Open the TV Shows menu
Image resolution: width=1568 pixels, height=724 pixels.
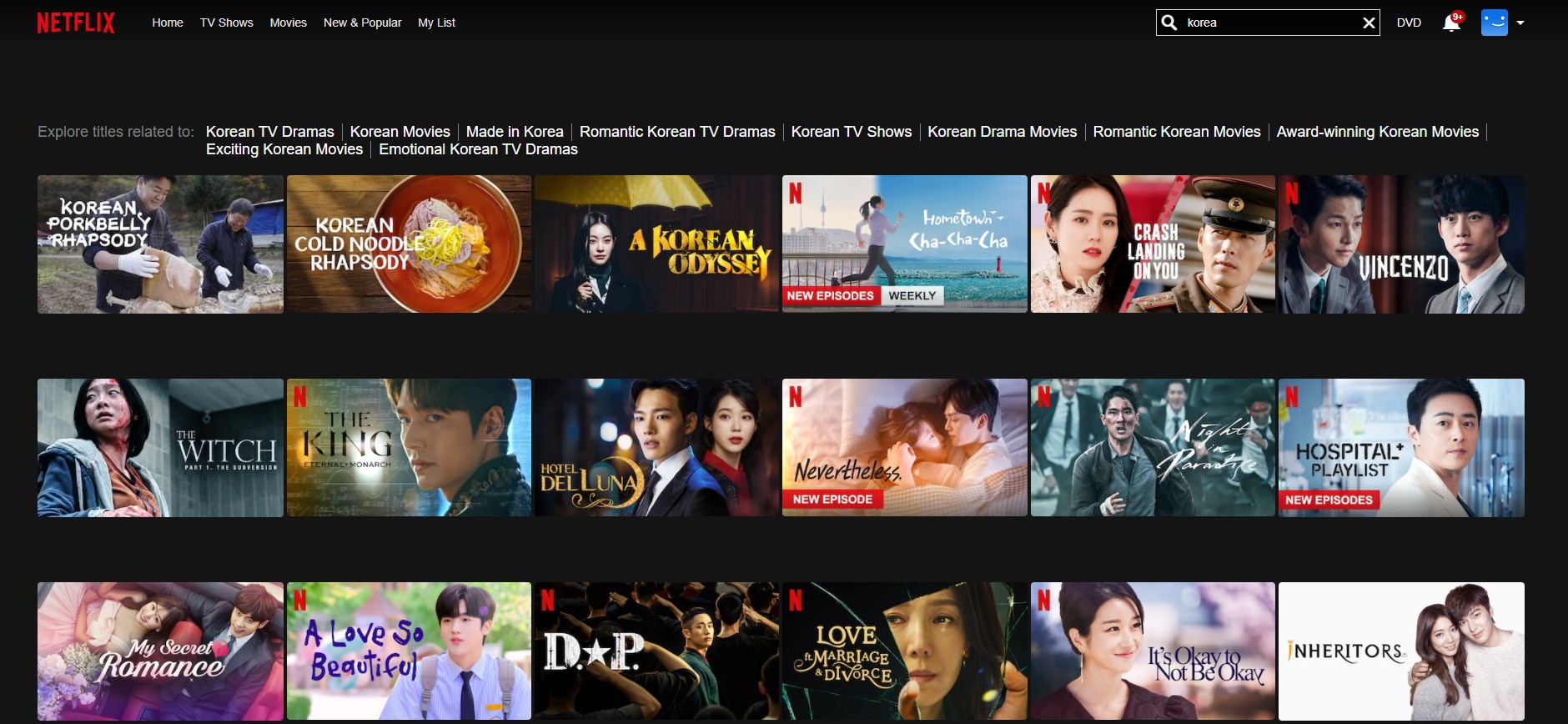click(x=226, y=23)
